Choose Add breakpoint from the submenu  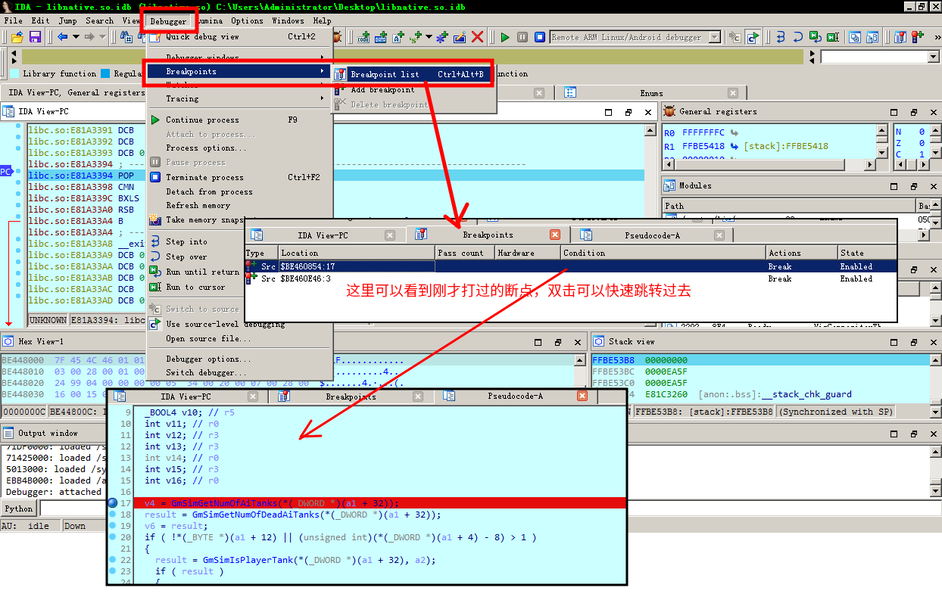point(412,89)
